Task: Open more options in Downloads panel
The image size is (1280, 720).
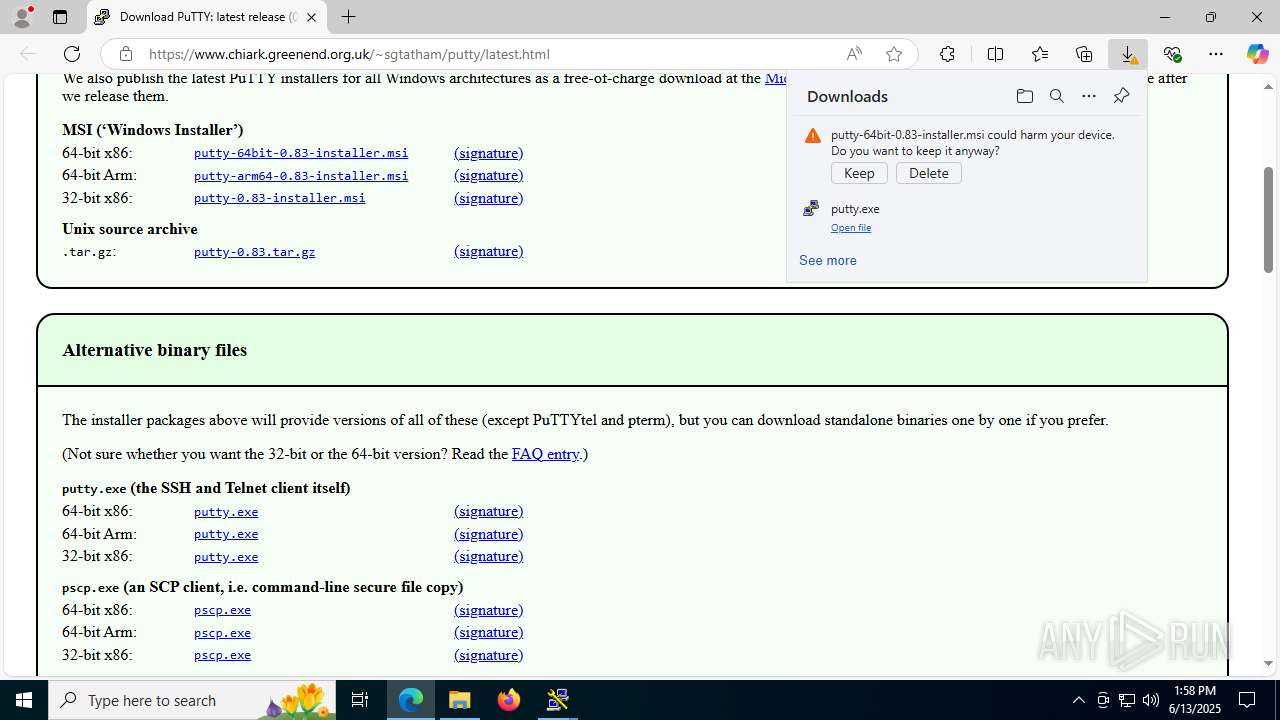Action: pos(1089,96)
